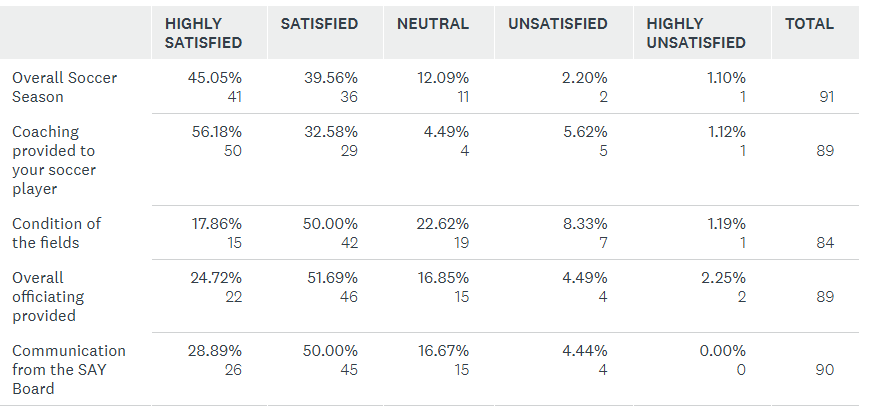
Task: Click the 51.69% Satisfied officiating cell
Action: point(330,278)
